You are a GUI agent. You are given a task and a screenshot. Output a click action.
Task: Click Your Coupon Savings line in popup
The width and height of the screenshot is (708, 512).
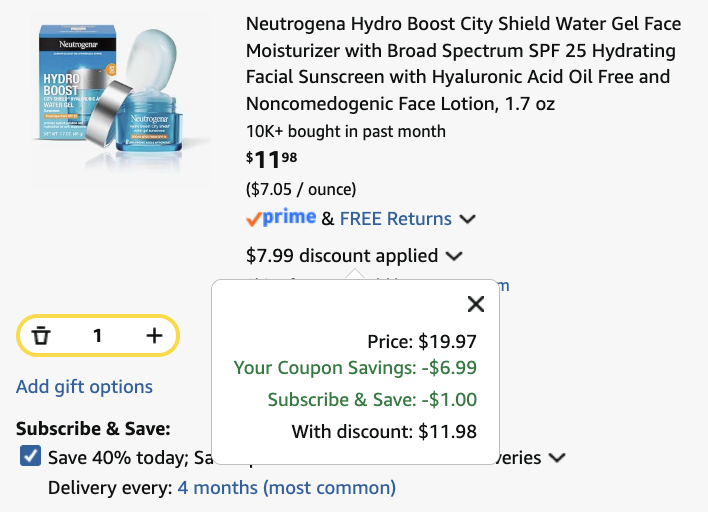tap(355, 368)
